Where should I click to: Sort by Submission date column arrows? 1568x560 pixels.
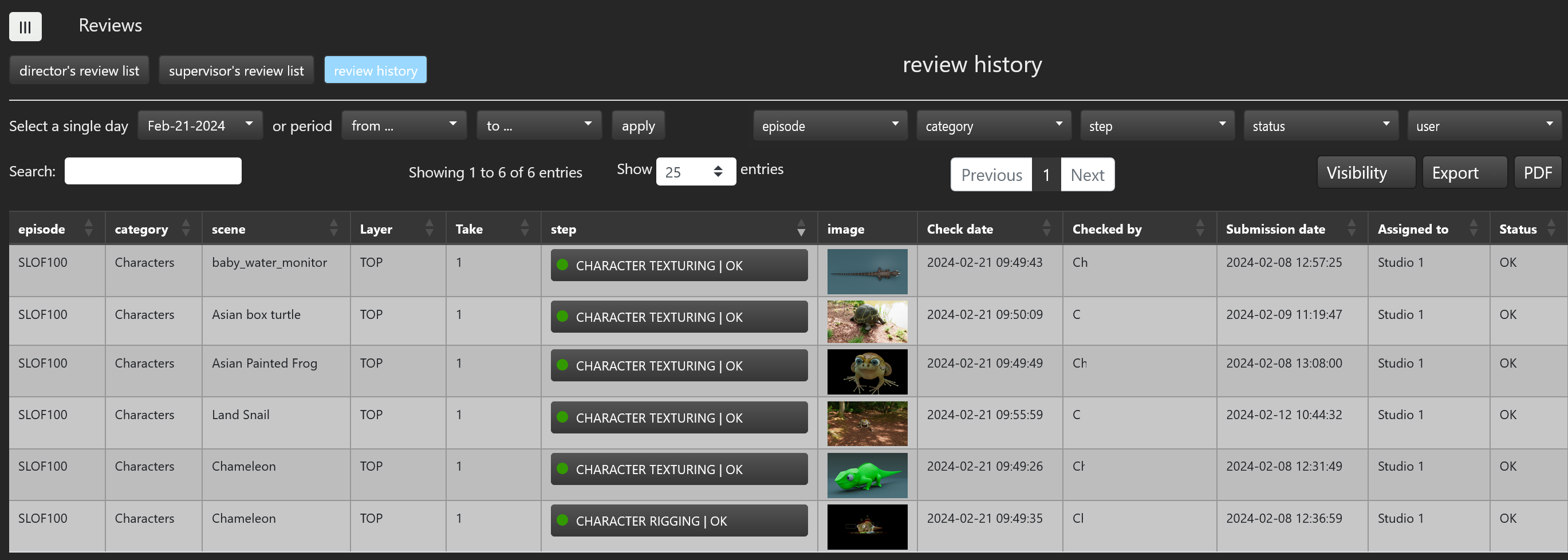pyautogui.click(x=1352, y=228)
